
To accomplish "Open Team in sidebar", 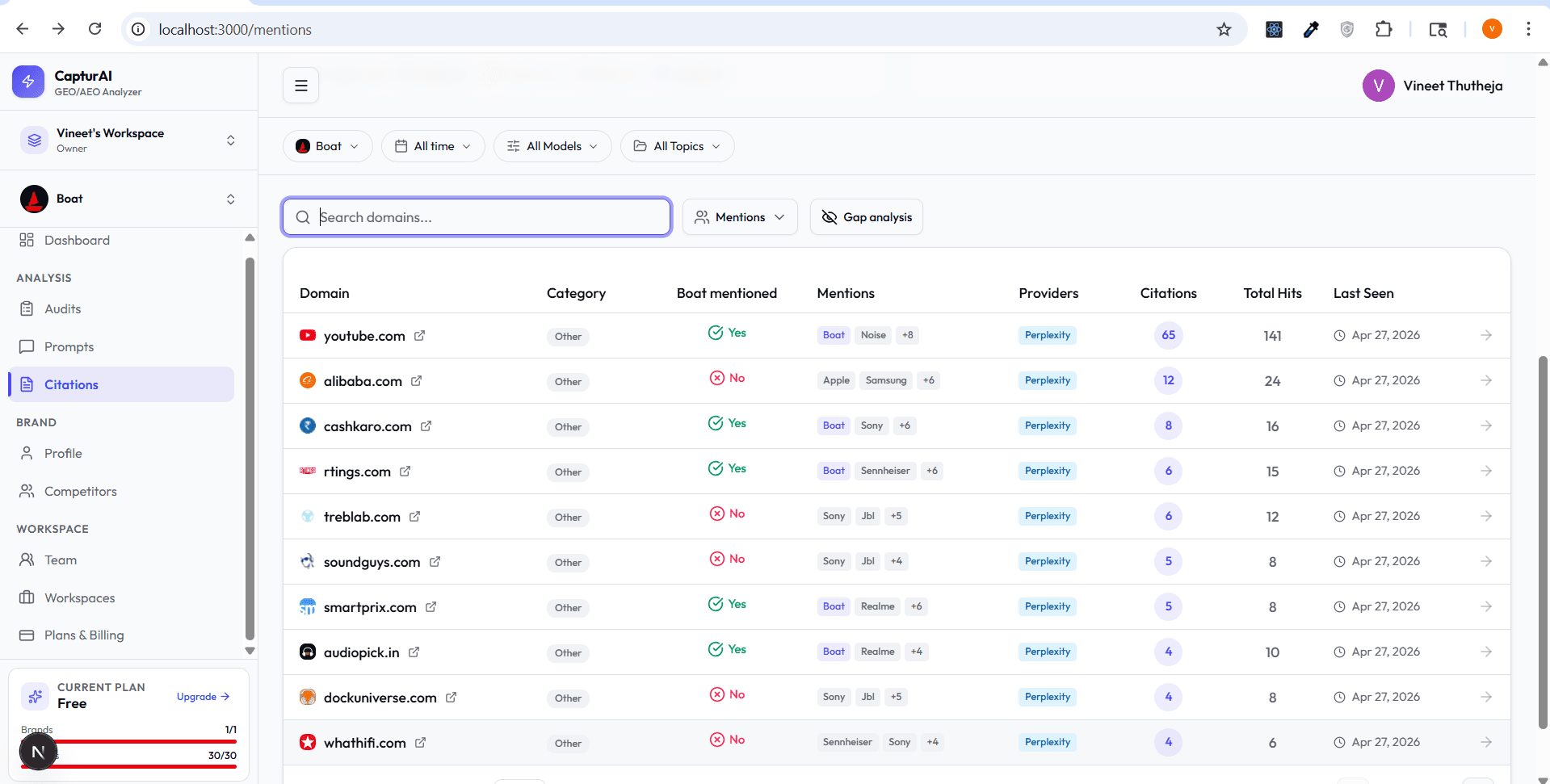I will pos(121,560).
